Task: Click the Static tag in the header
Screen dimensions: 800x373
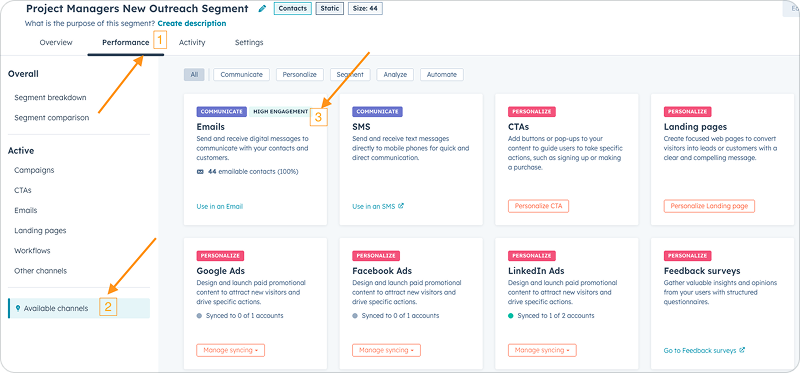Action: [x=330, y=9]
